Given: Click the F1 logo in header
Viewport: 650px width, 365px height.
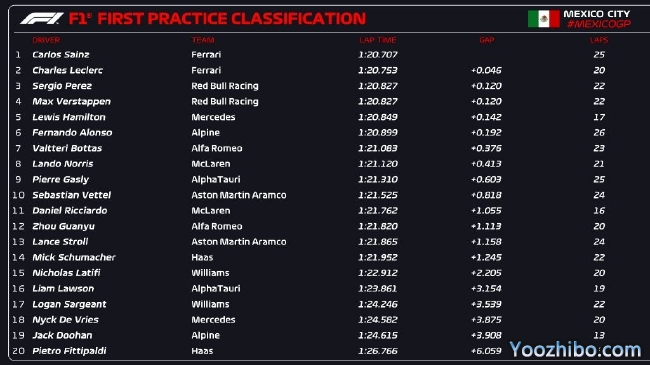Looking at the screenshot, I should pos(42,18).
